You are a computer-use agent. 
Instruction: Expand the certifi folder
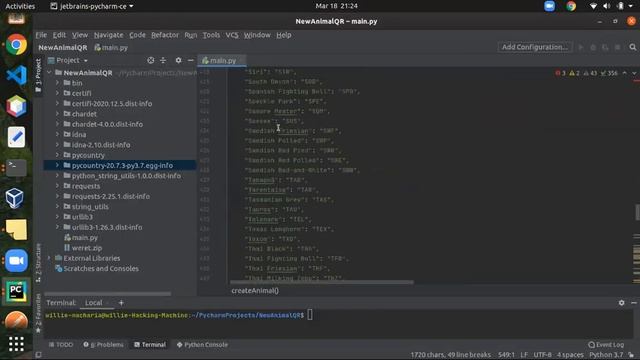pyautogui.click(x=57, y=93)
